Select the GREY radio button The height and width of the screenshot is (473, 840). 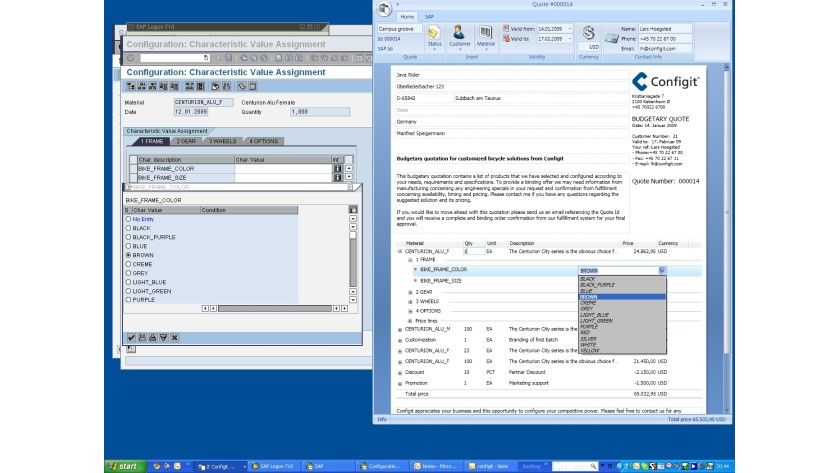(128, 273)
